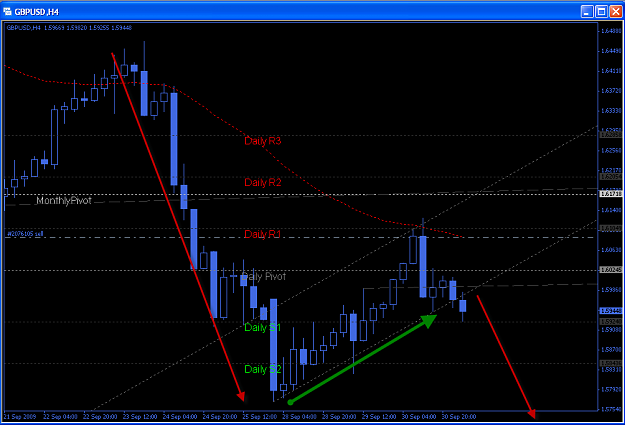Click the current price tag 1.59448
Image resolution: width=625 pixels, height=425 pixels.
tap(611, 310)
